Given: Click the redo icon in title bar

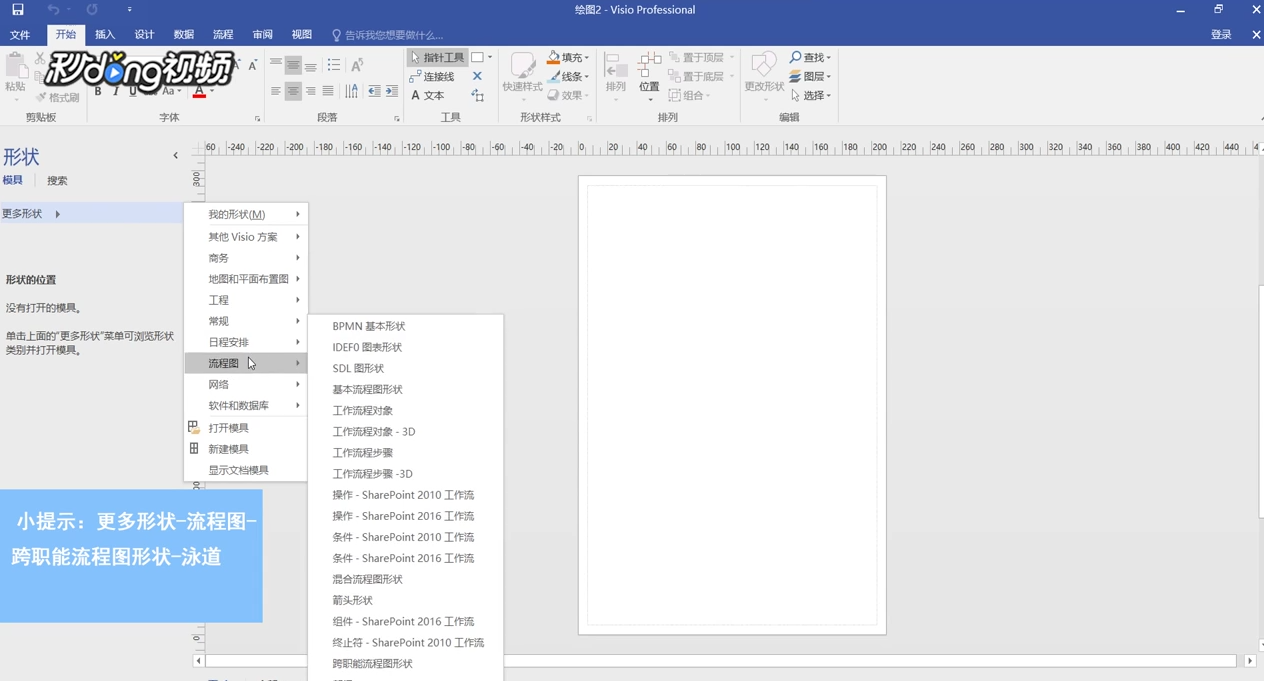Looking at the screenshot, I should (92, 10).
